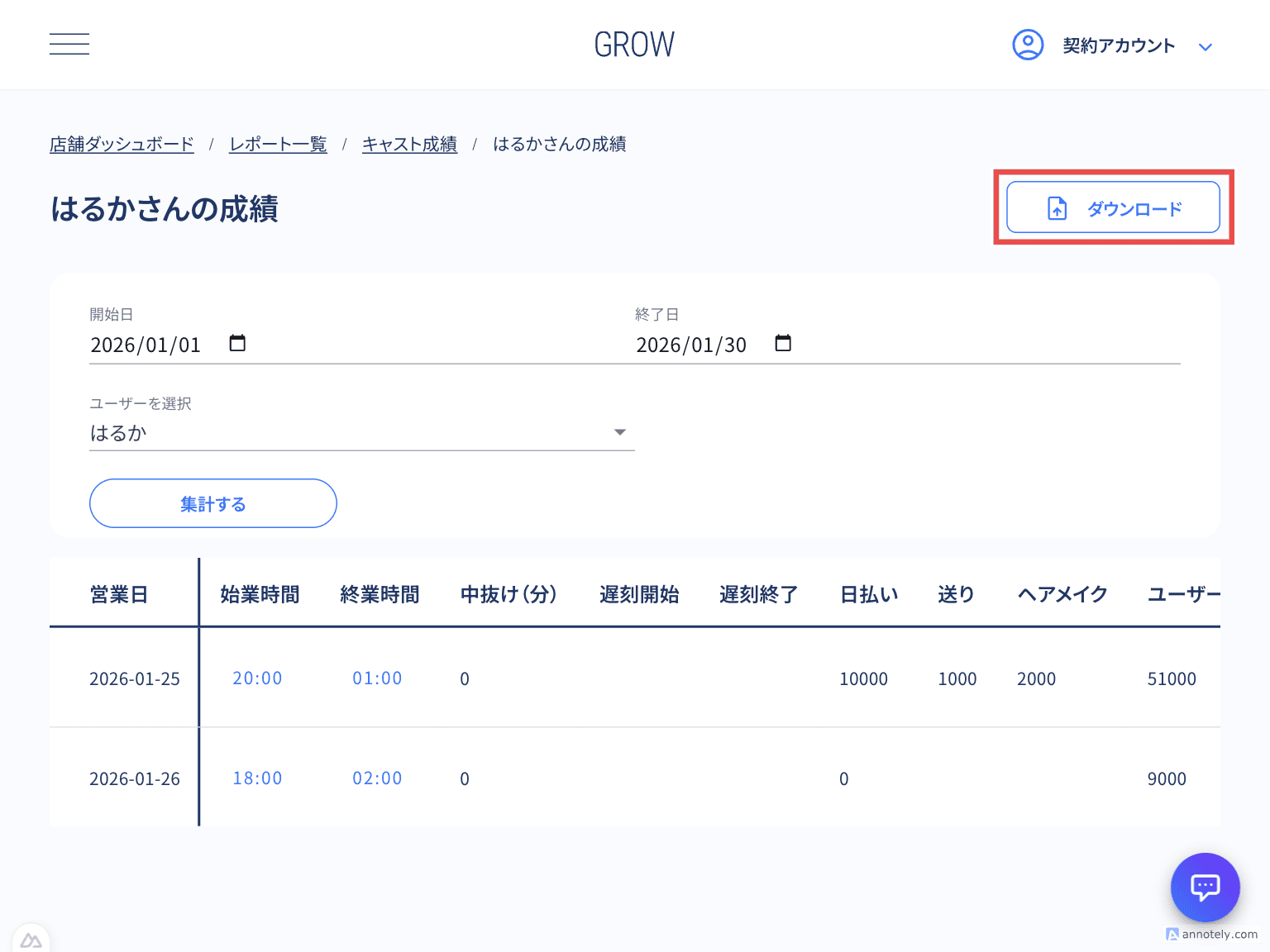Click the 集計する button
This screenshot has width=1270, height=952.
pyautogui.click(x=212, y=503)
